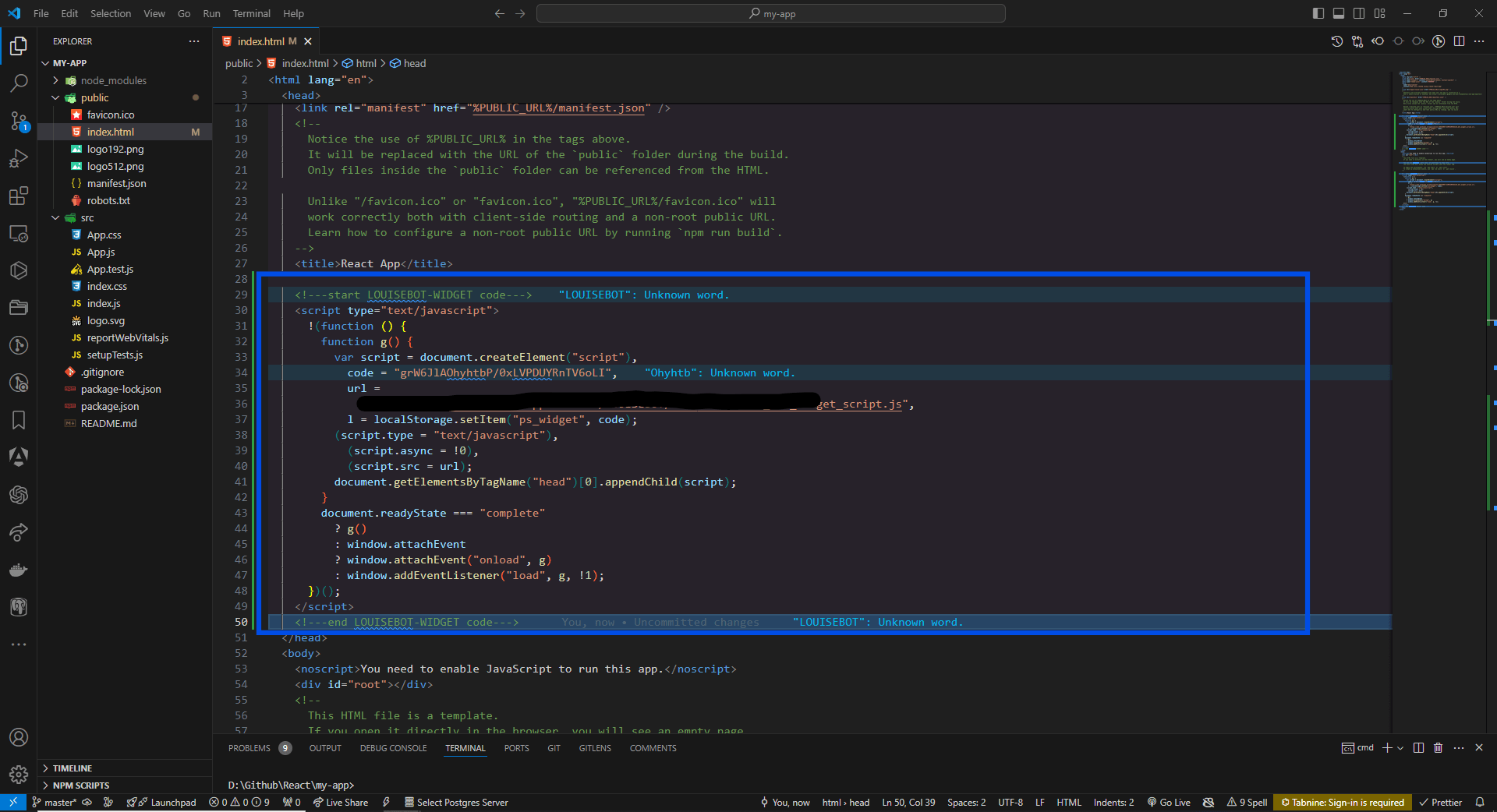Toggle Go Live server in status bar
1497x812 pixels.
pos(1169,803)
